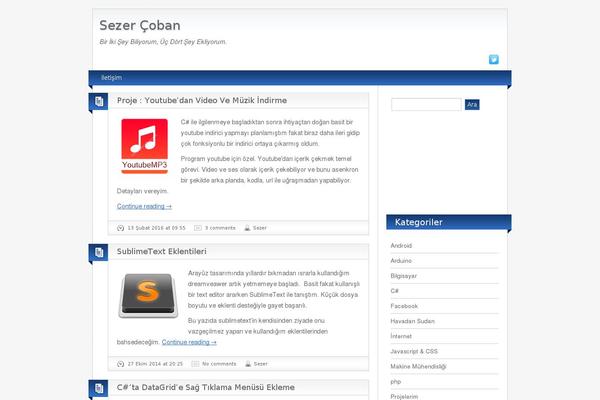Open the post Proje : Youtube'dan Video Ve Müzik İndirme

click(x=202, y=100)
